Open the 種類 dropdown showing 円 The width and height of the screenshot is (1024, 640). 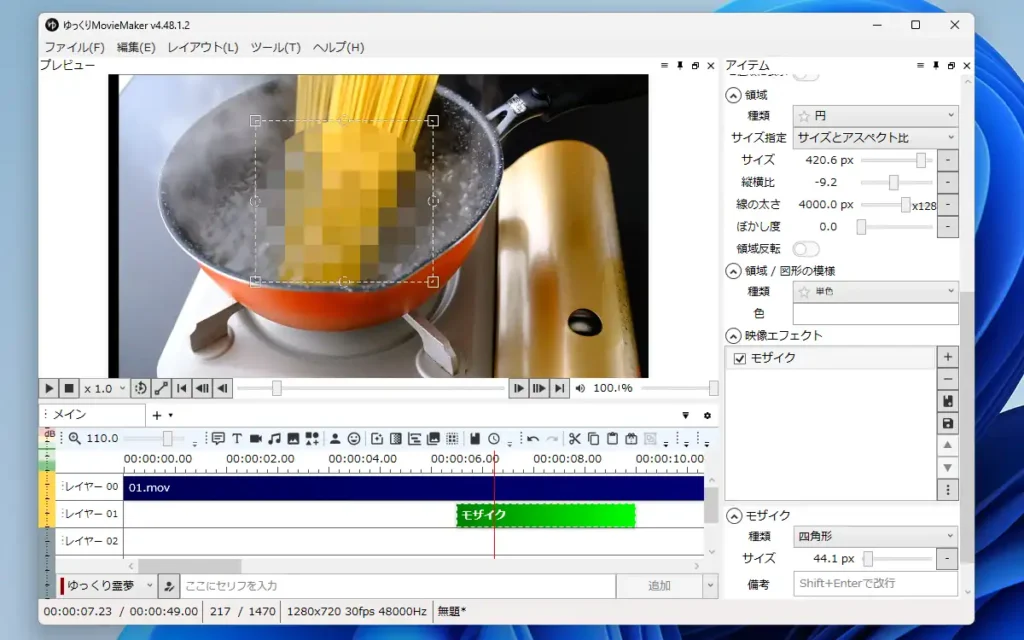pyautogui.click(x=875, y=115)
